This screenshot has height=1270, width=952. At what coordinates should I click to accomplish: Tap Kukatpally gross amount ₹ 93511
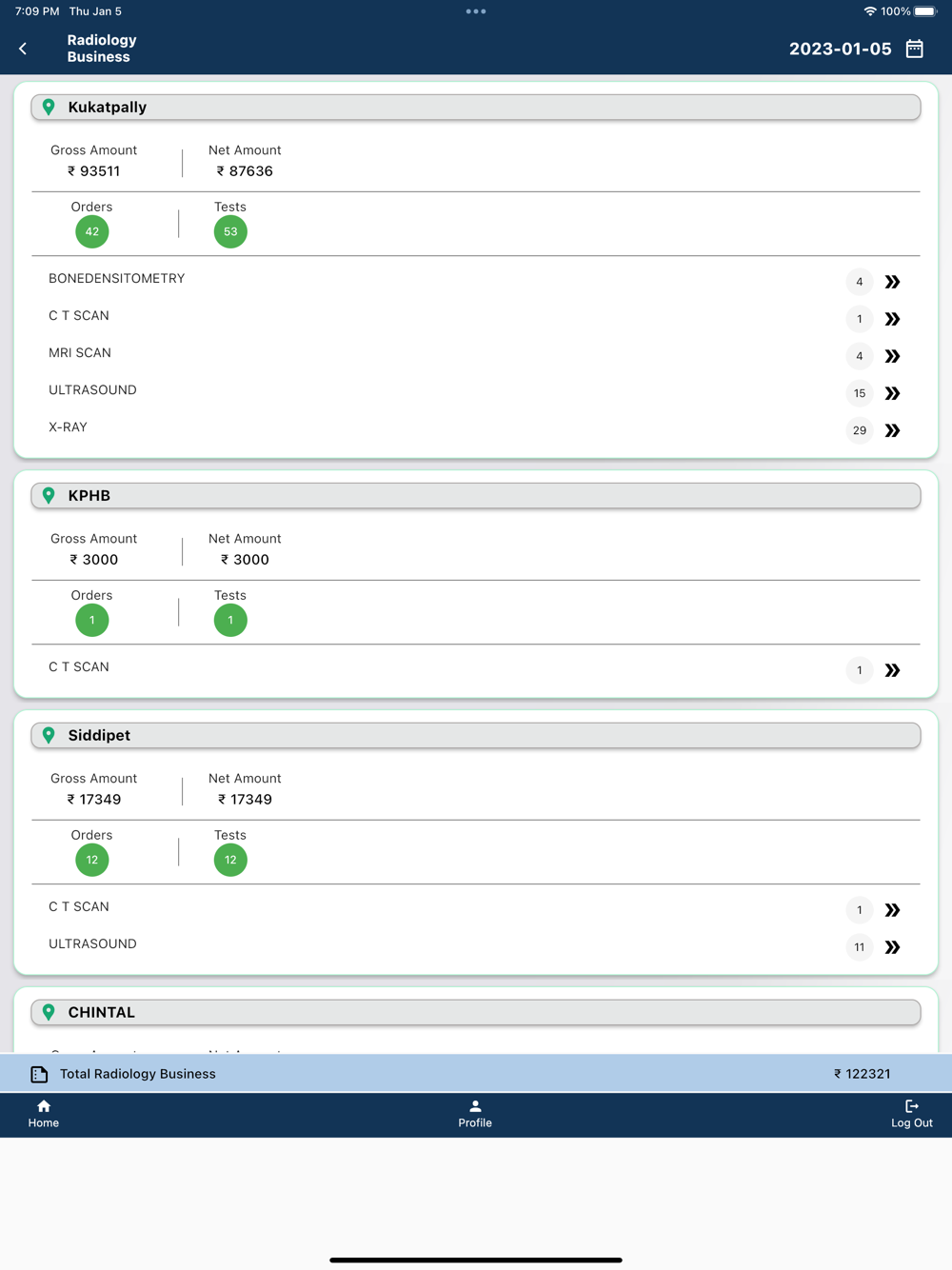tap(93, 171)
